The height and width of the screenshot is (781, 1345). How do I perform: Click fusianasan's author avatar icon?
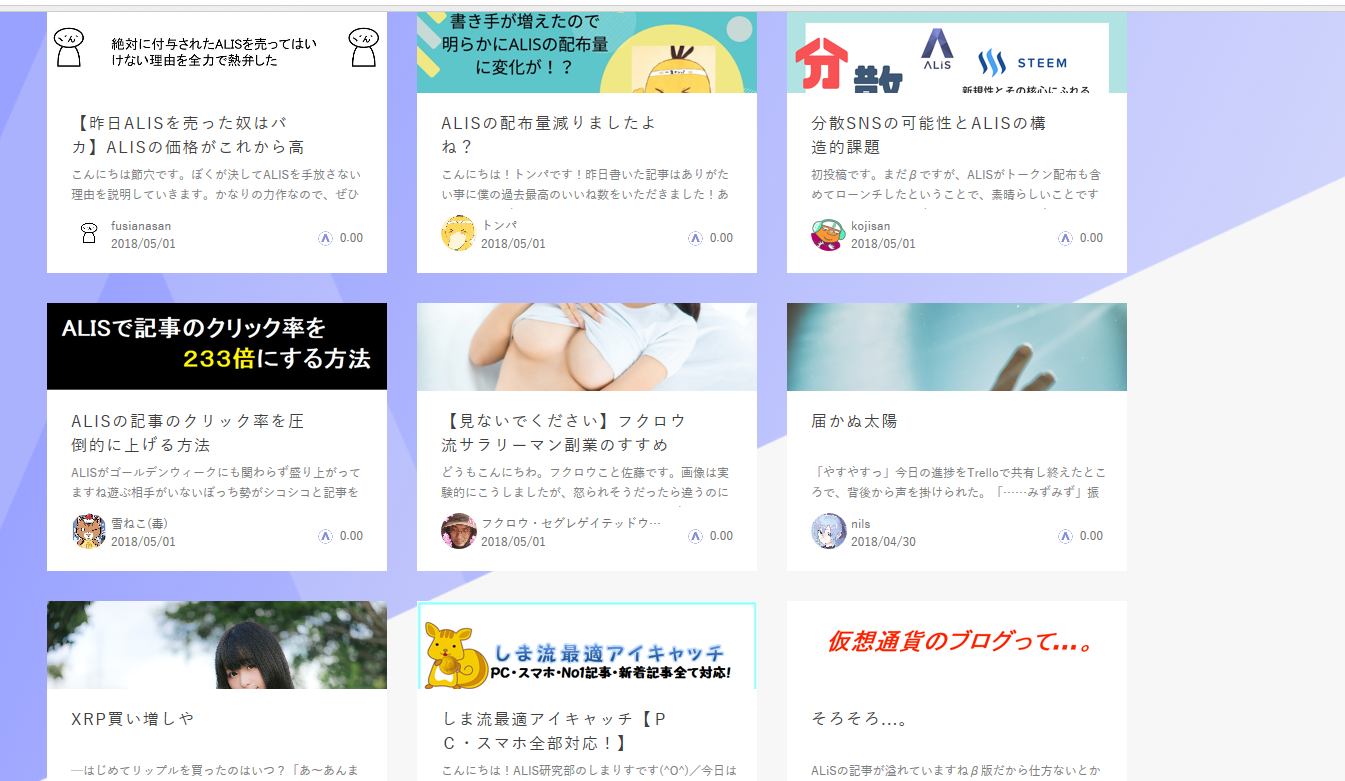point(88,233)
